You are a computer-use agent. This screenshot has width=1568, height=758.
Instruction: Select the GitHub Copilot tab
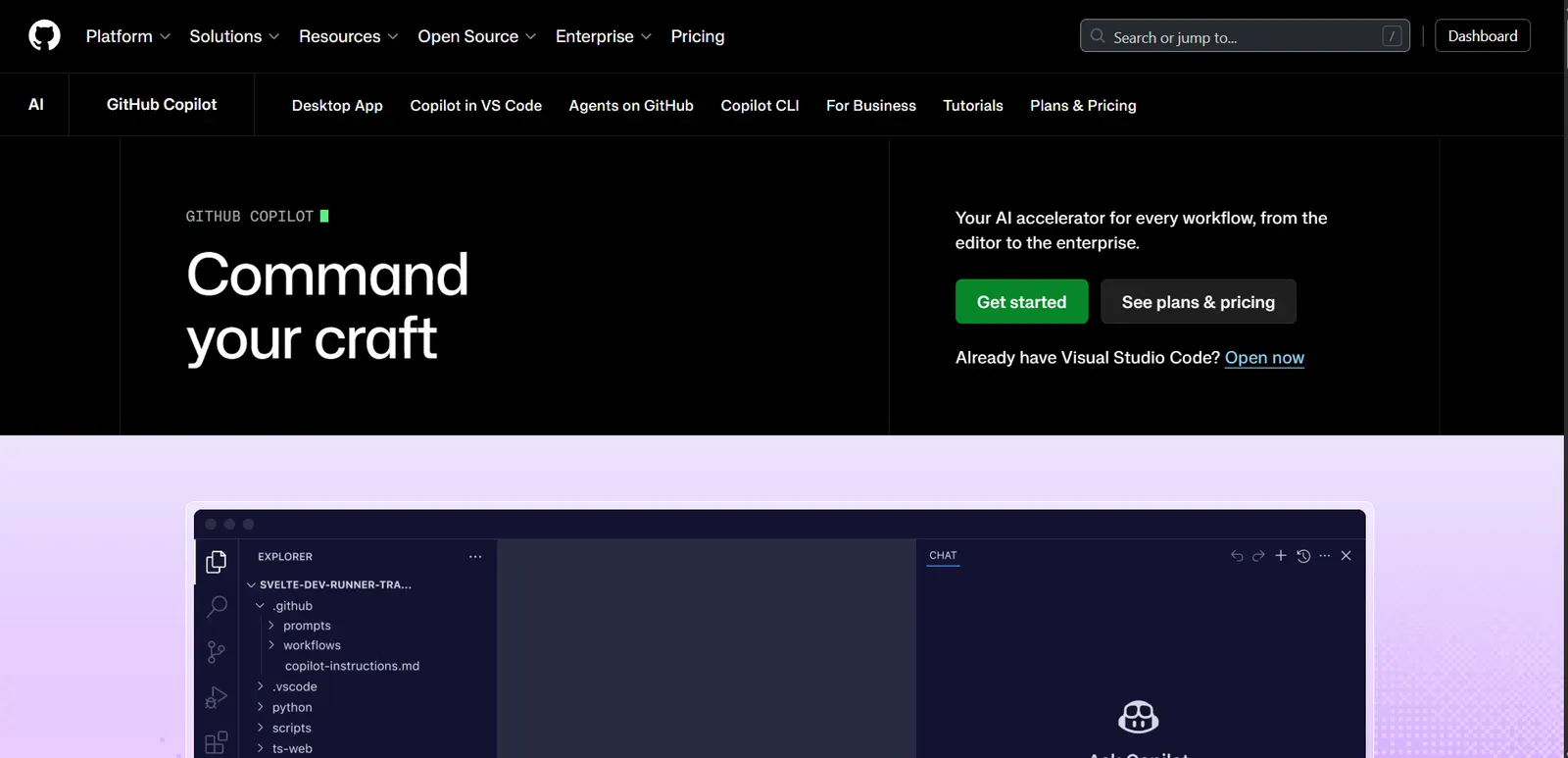coord(162,104)
